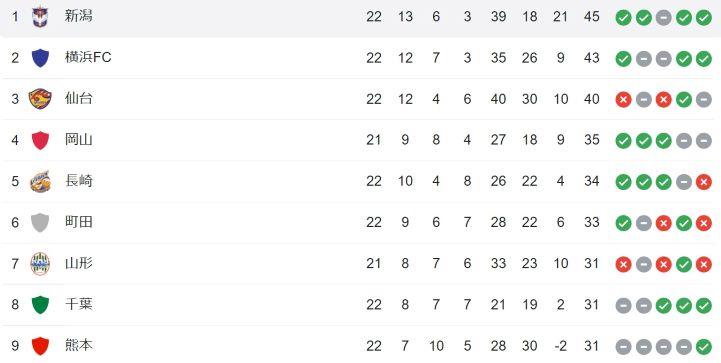Click the 千葉 green shield icon

click(40, 305)
